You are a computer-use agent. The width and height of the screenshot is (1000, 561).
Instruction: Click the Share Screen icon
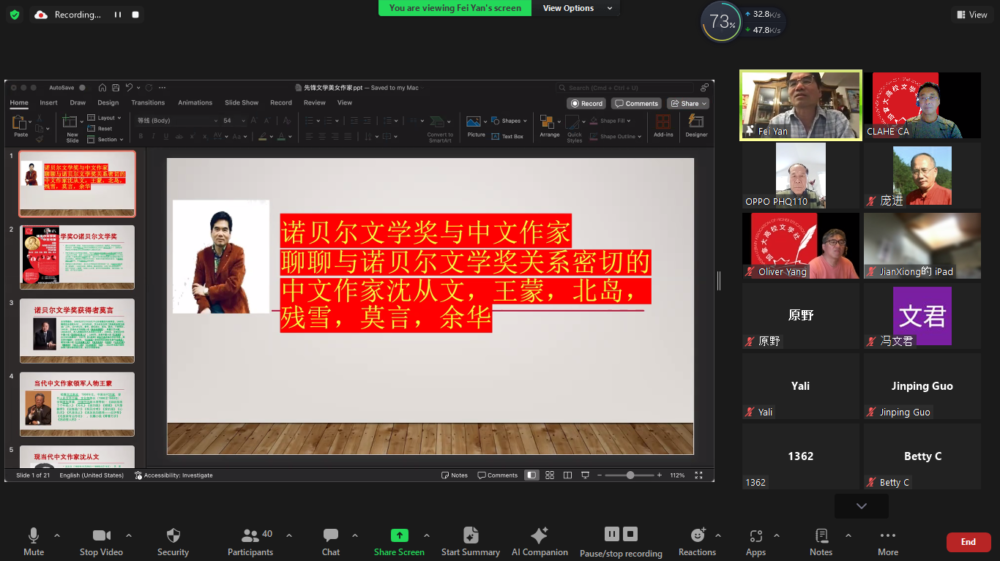[399, 536]
